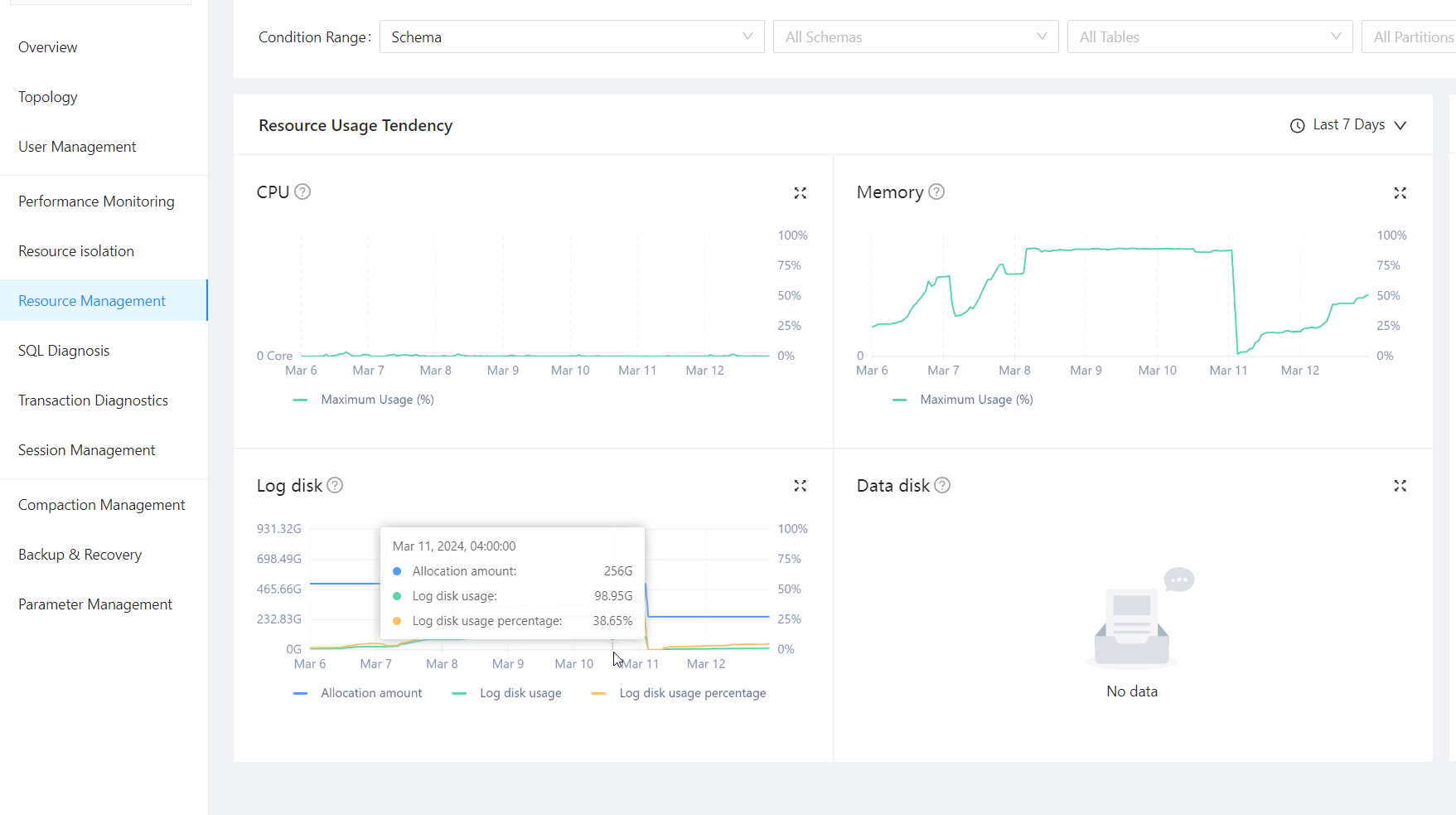The height and width of the screenshot is (815, 1456).
Task: Expand the Memory chart to fullscreen
Action: coord(1400,193)
